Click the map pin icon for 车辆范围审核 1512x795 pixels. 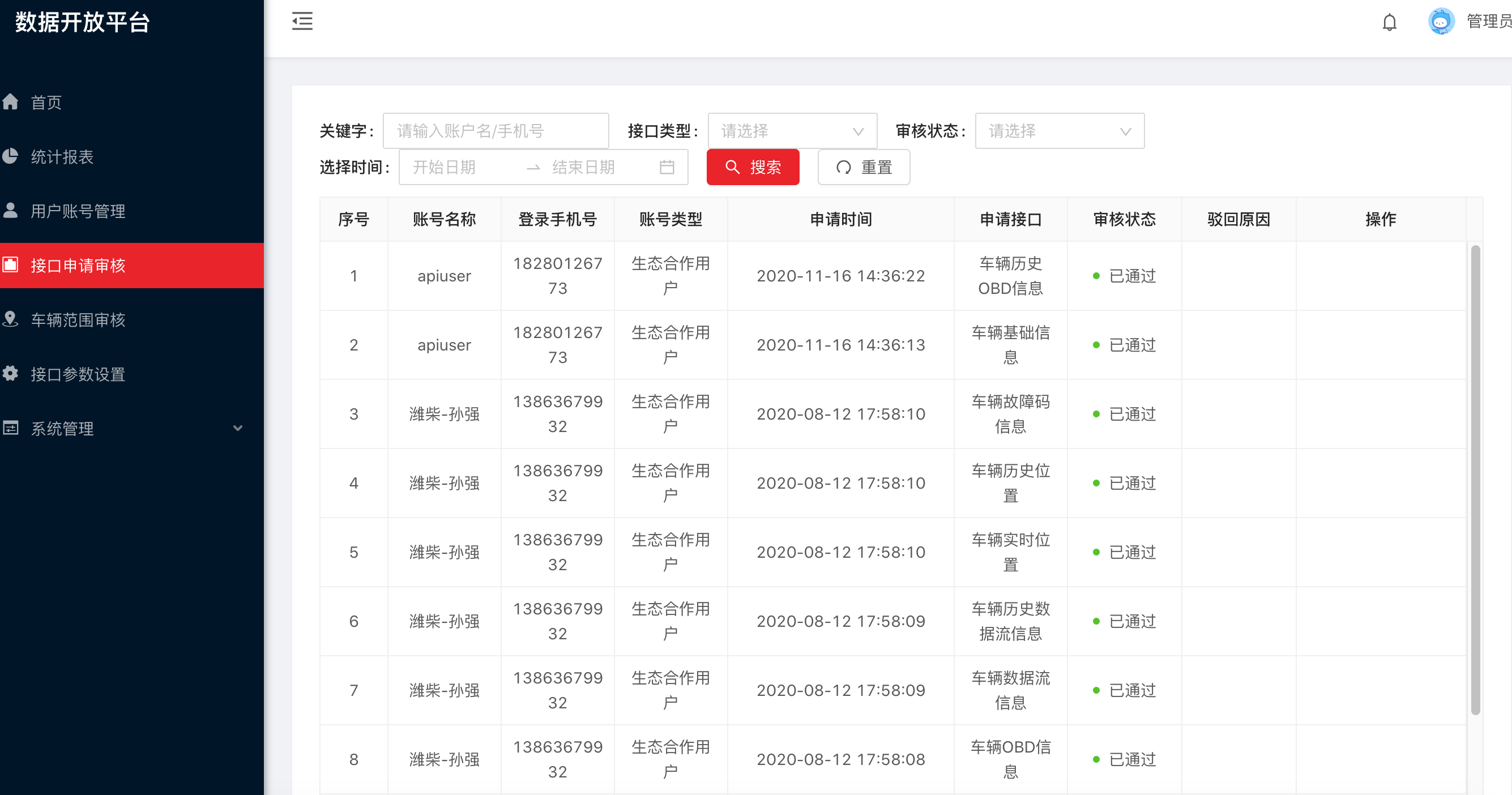tap(11, 319)
